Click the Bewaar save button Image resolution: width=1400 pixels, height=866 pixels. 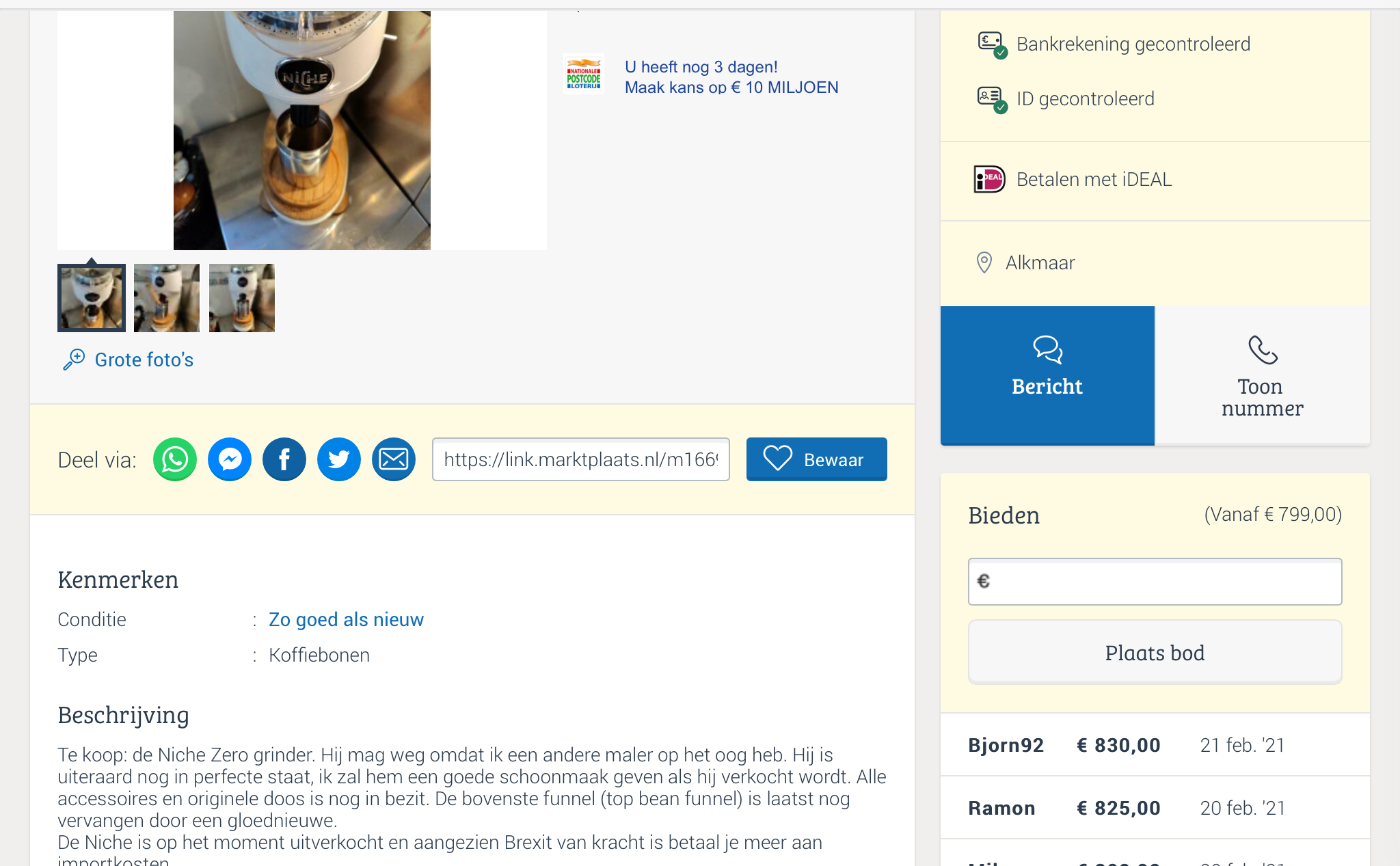coord(816,459)
